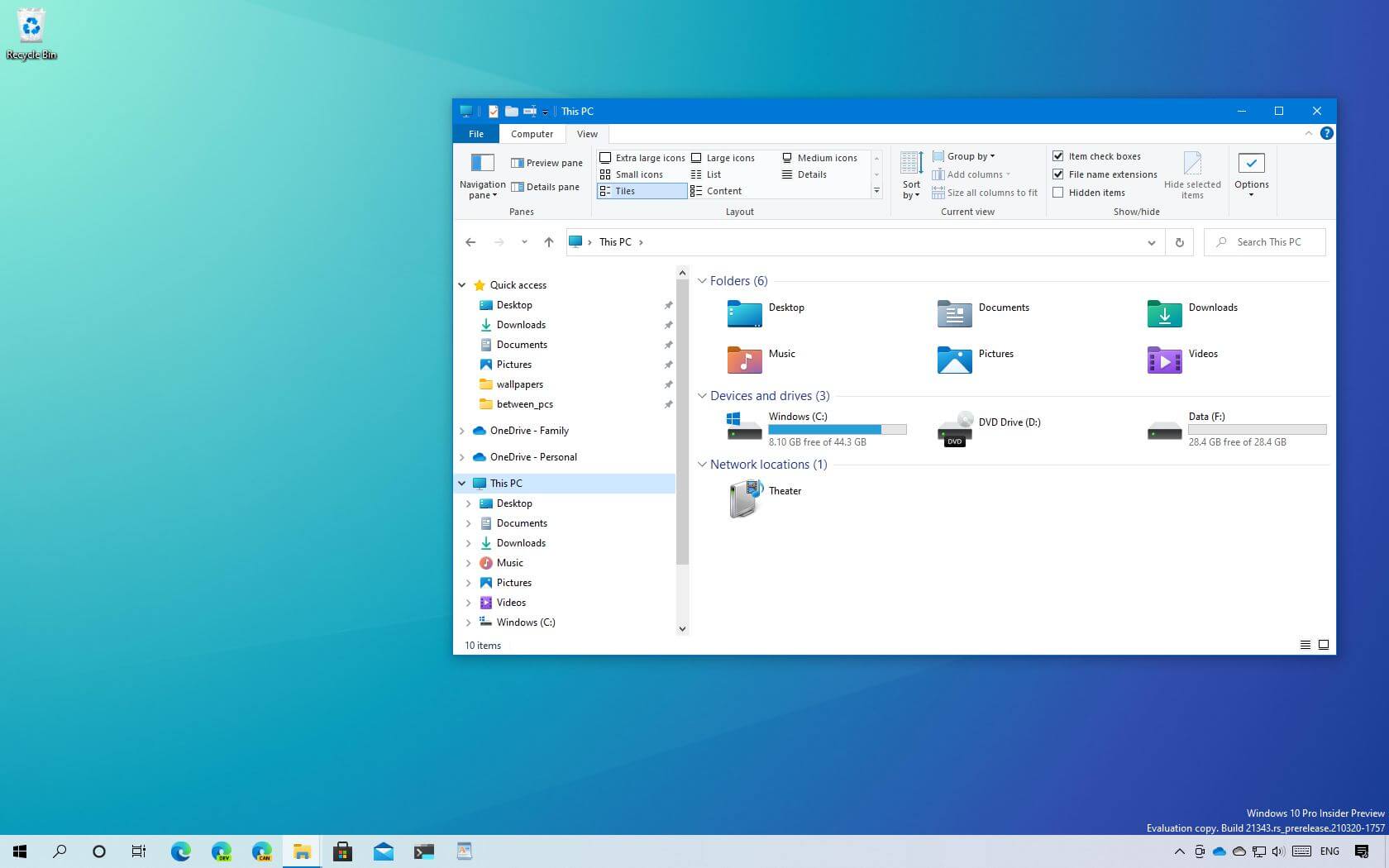Click the Windows (C:) storage usage bar
This screenshot has height=868, width=1389.
pyautogui.click(x=838, y=429)
